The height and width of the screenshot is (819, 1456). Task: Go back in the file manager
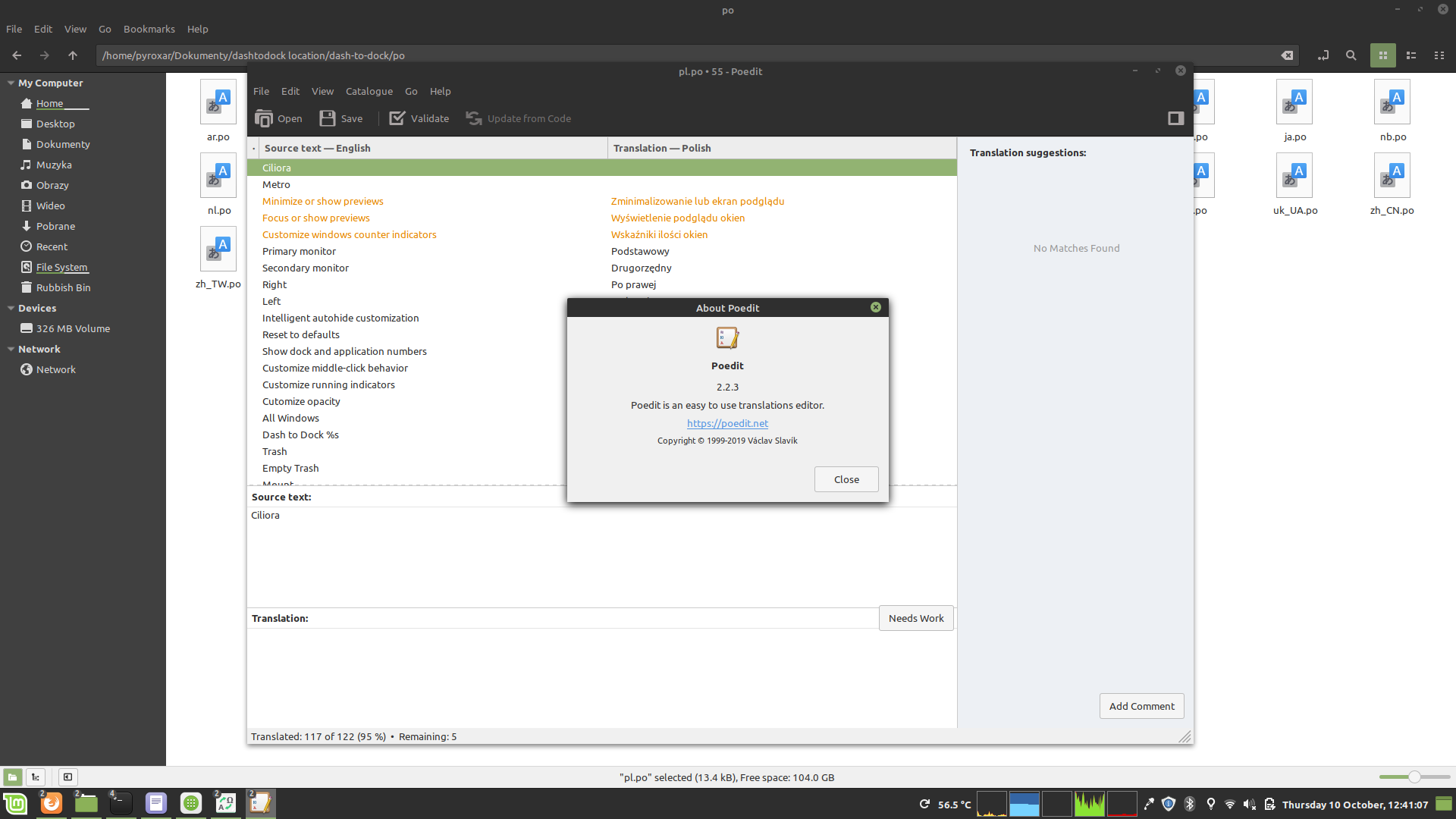[x=17, y=55]
